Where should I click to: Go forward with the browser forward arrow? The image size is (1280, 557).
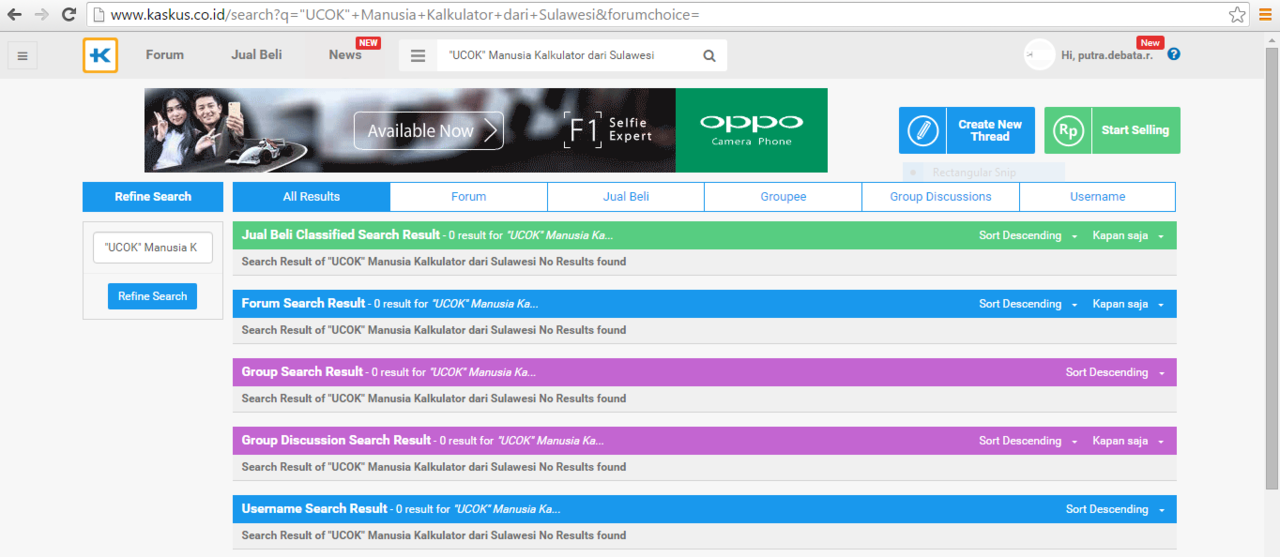pyautogui.click(x=42, y=15)
